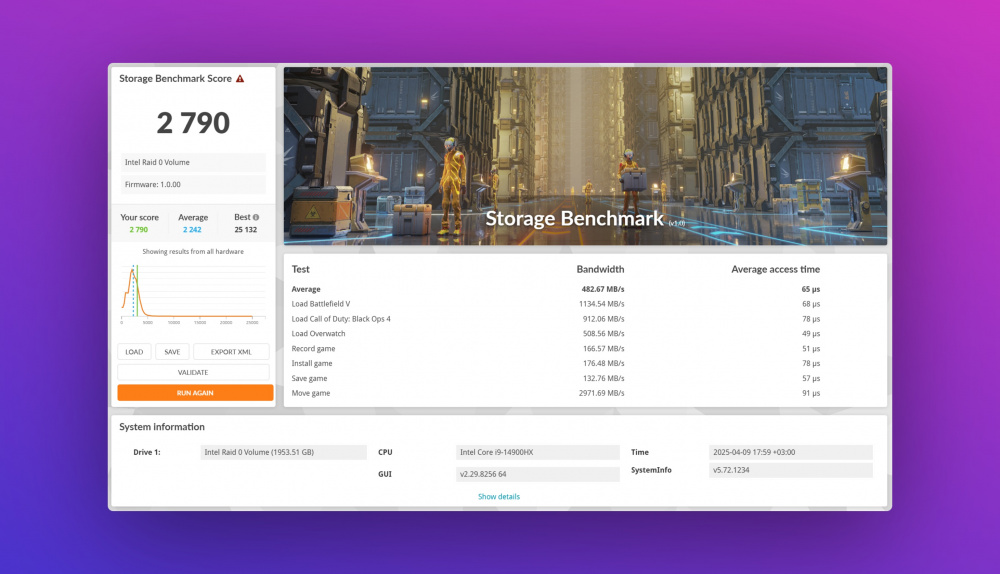Select the SystemInfo v5.72.1234 field
This screenshot has height=574, width=1000.
[790, 470]
